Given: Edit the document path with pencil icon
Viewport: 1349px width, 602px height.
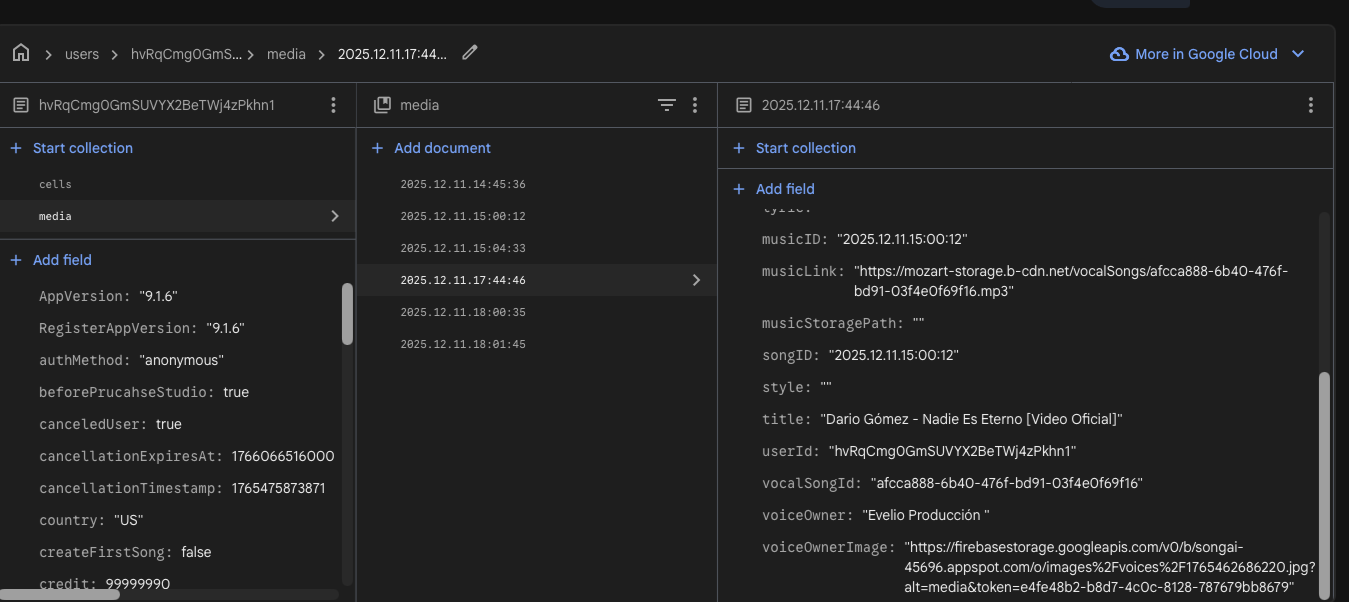Looking at the screenshot, I should [470, 53].
